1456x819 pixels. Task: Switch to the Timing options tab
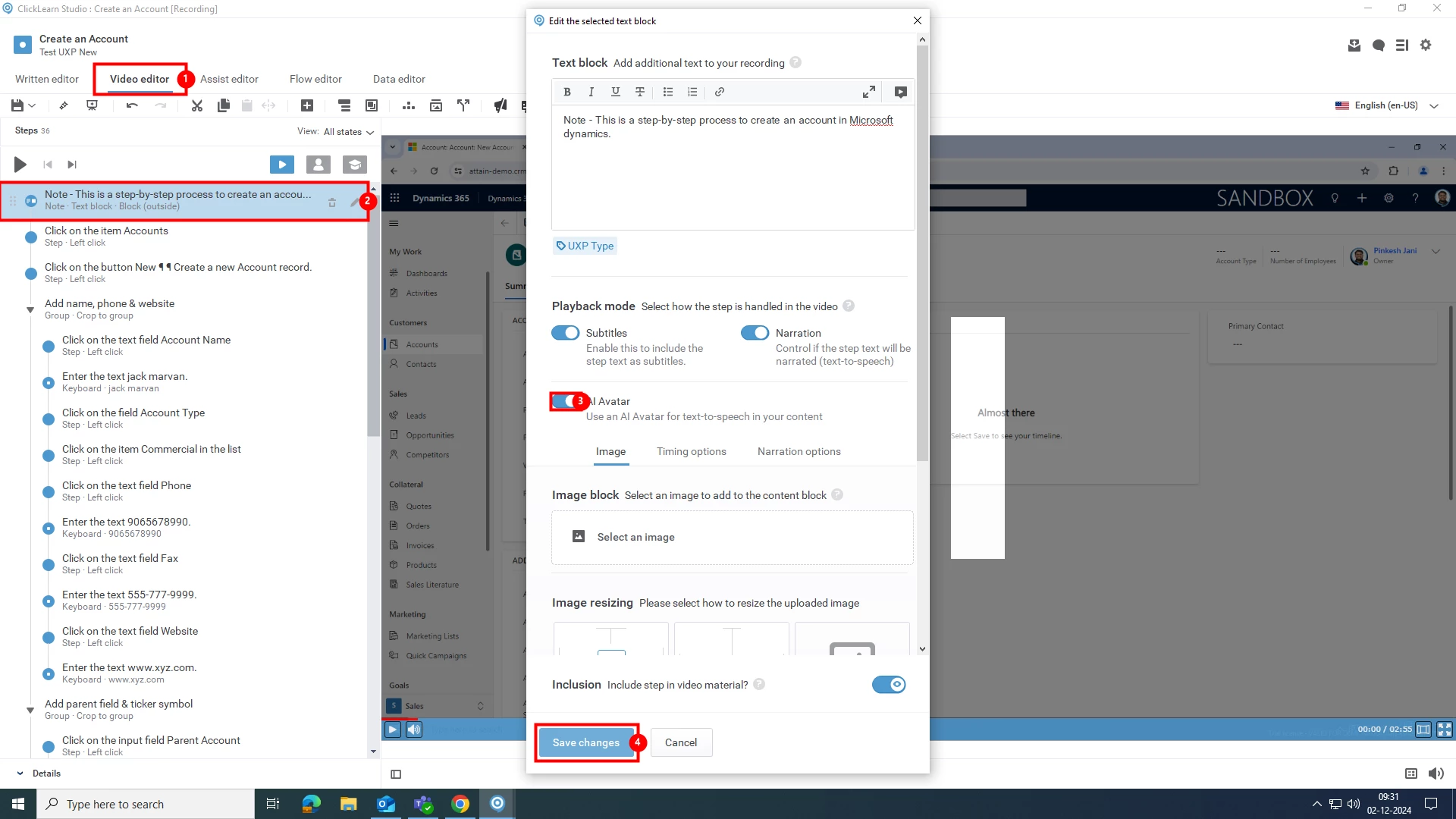[x=691, y=451]
